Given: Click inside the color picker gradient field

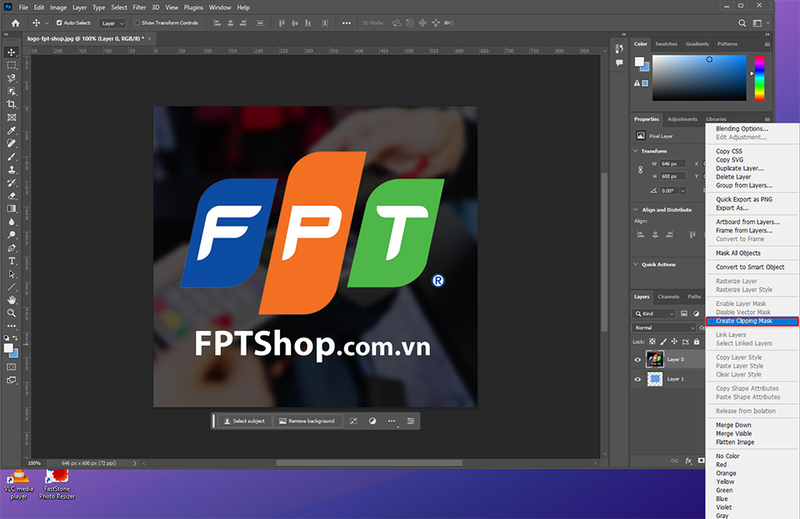Looking at the screenshot, I should click(699, 78).
